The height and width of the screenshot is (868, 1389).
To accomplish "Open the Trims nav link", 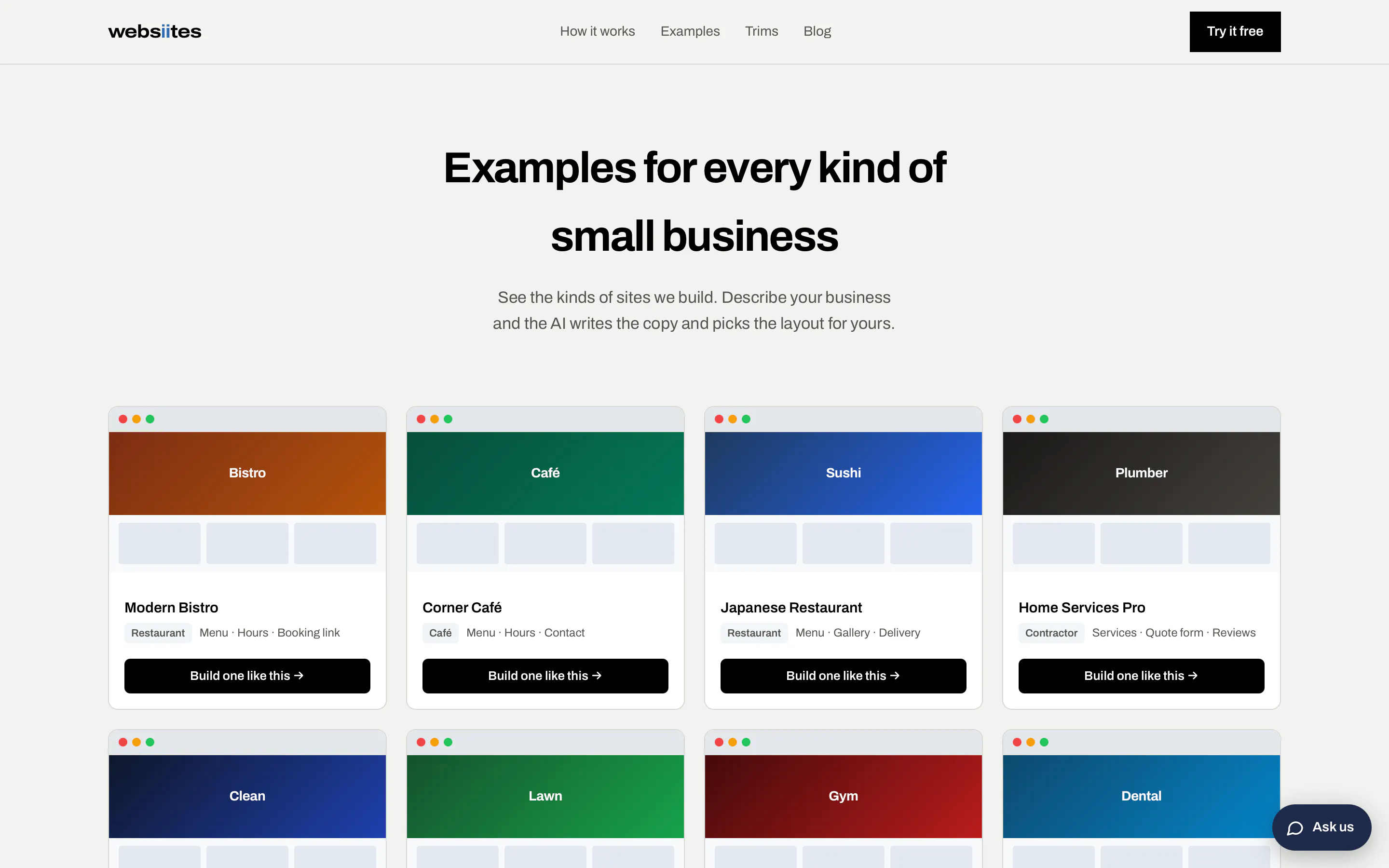I will click(761, 31).
